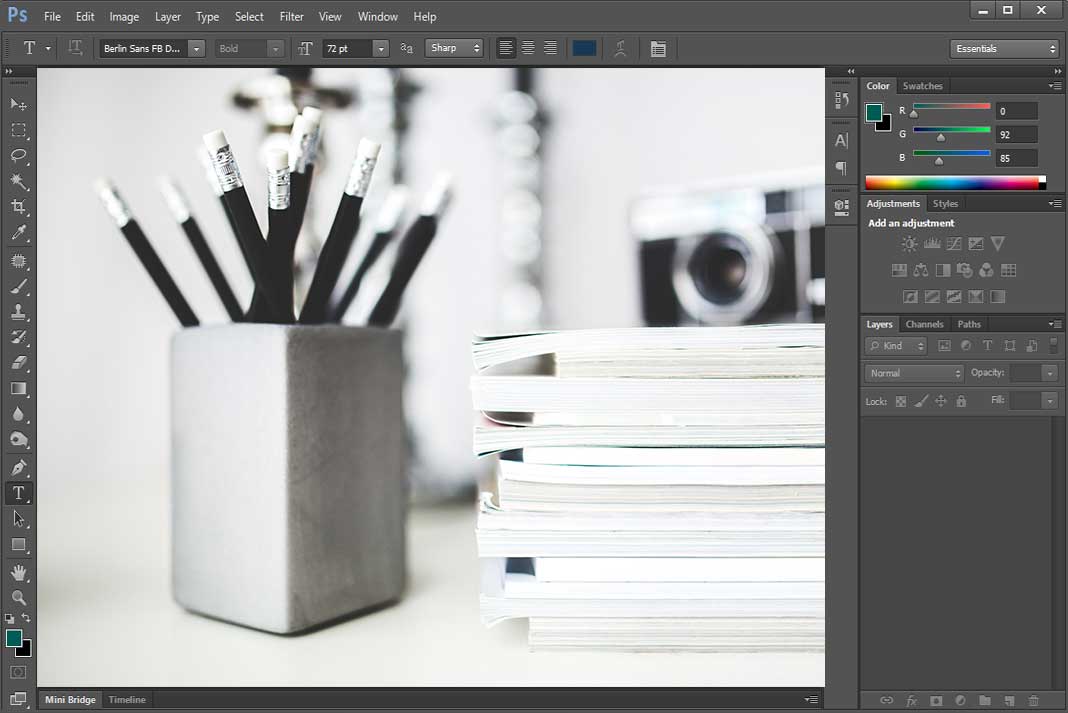This screenshot has height=713, width=1068.
Task: Toggle center text alignment
Action: pyautogui.click(x=527, y=48)
